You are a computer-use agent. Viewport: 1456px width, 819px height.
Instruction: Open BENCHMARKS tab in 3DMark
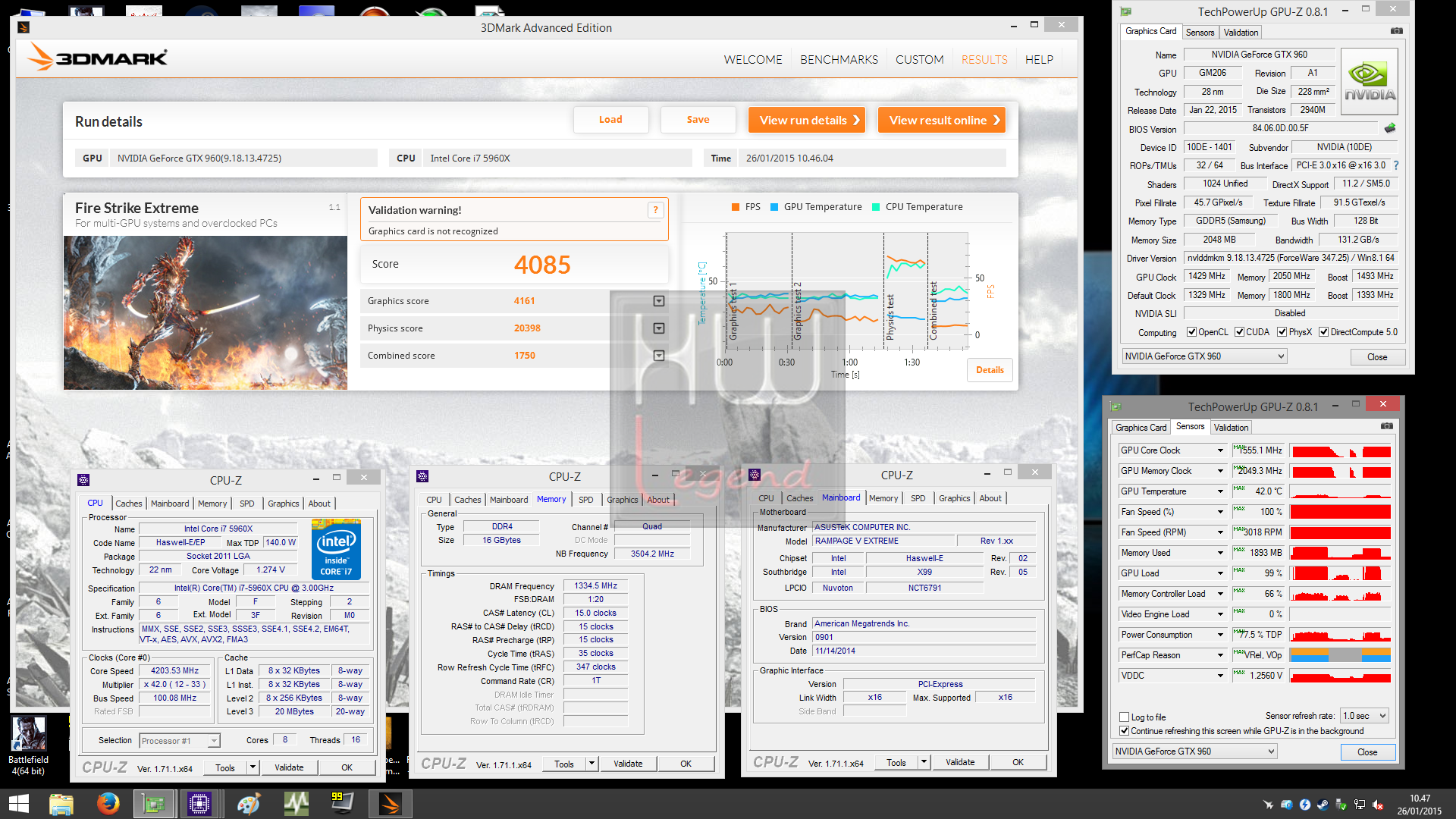839,59
